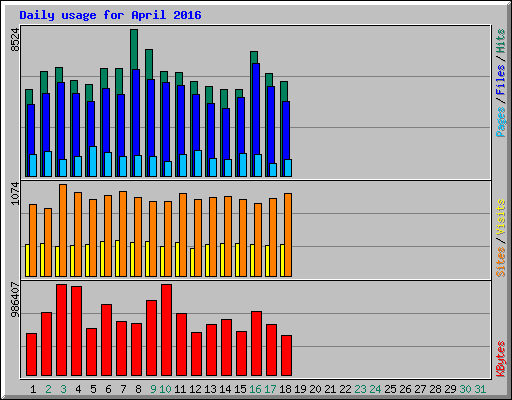Click the 8524 top chart axis value
Viewport: 512px width, 400px height.
[x=15, y=40]
